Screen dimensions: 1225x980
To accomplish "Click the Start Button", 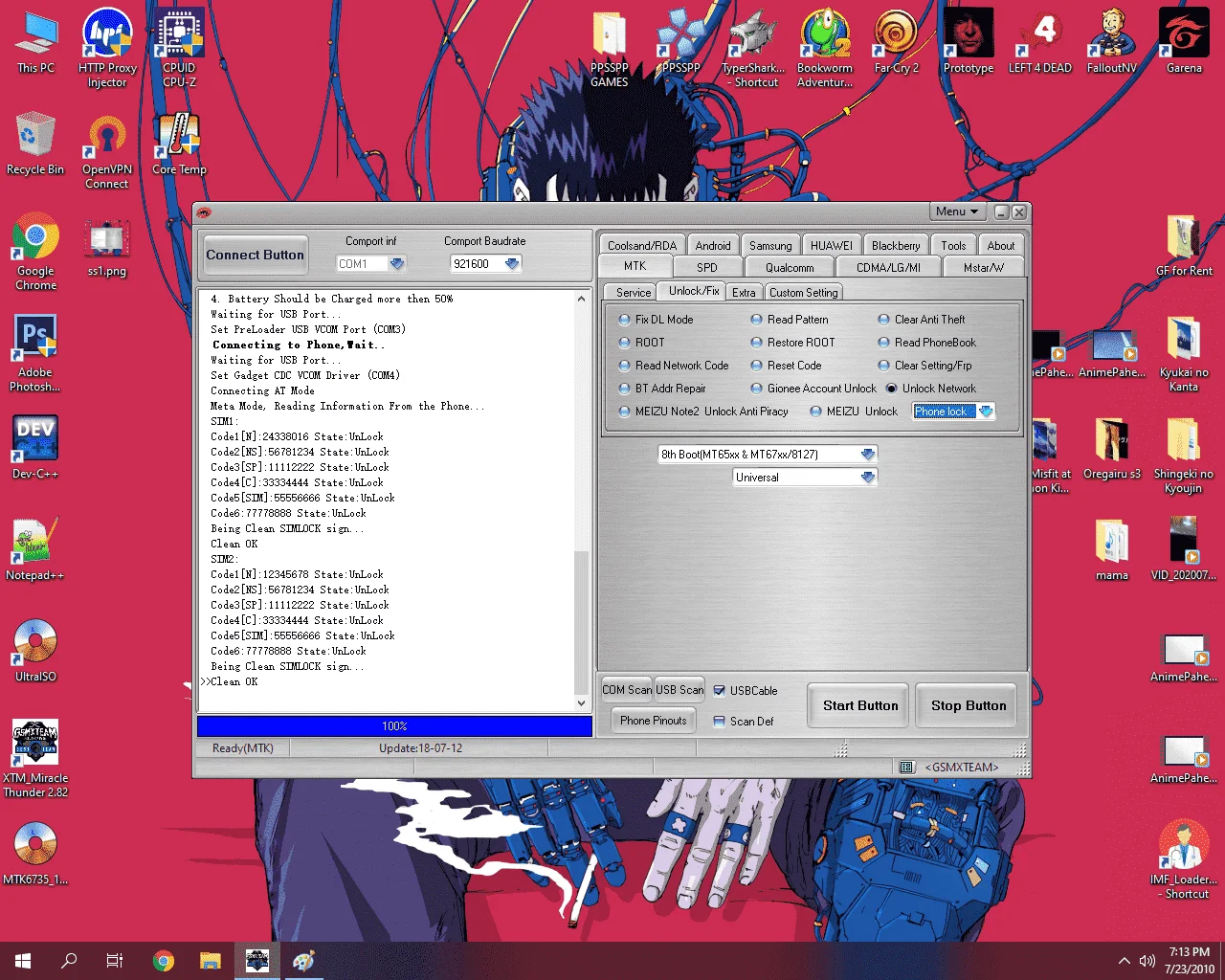I will (x=860, y=705).
